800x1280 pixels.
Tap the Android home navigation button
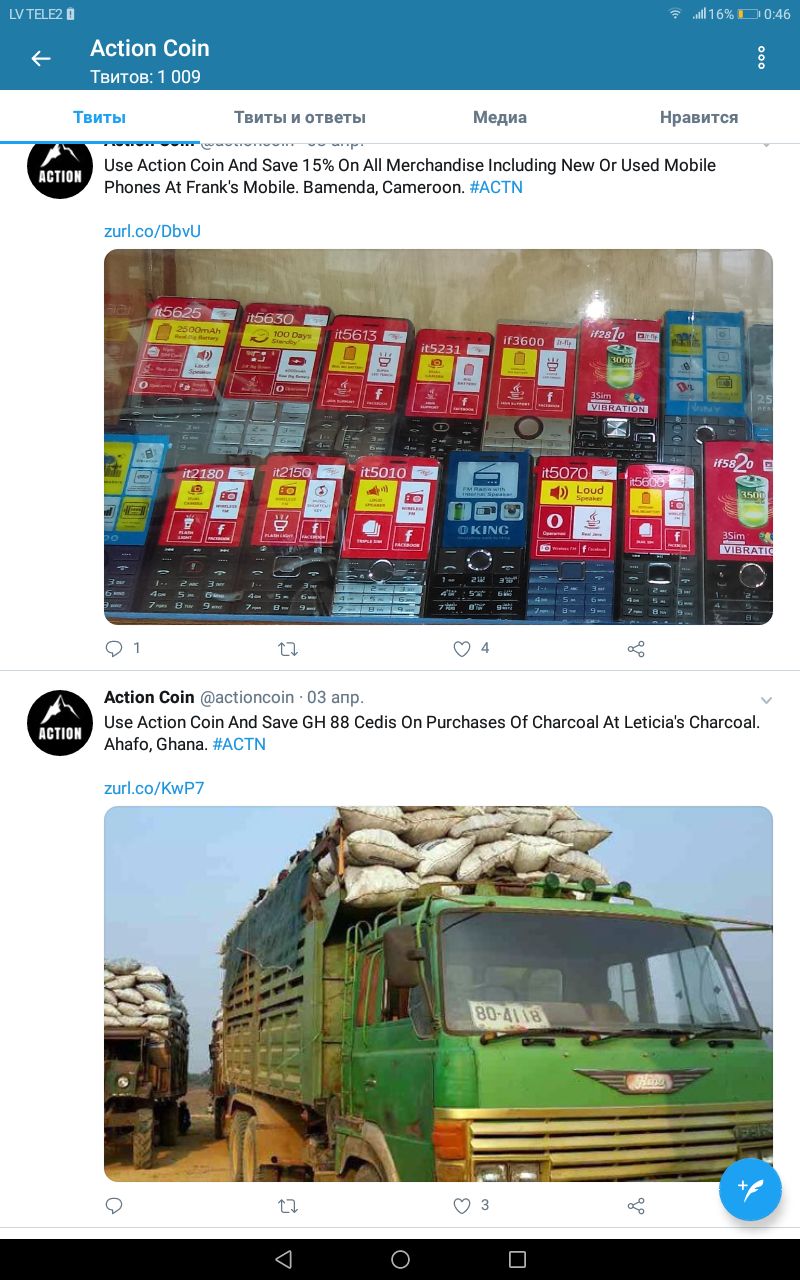[400, 1259]
